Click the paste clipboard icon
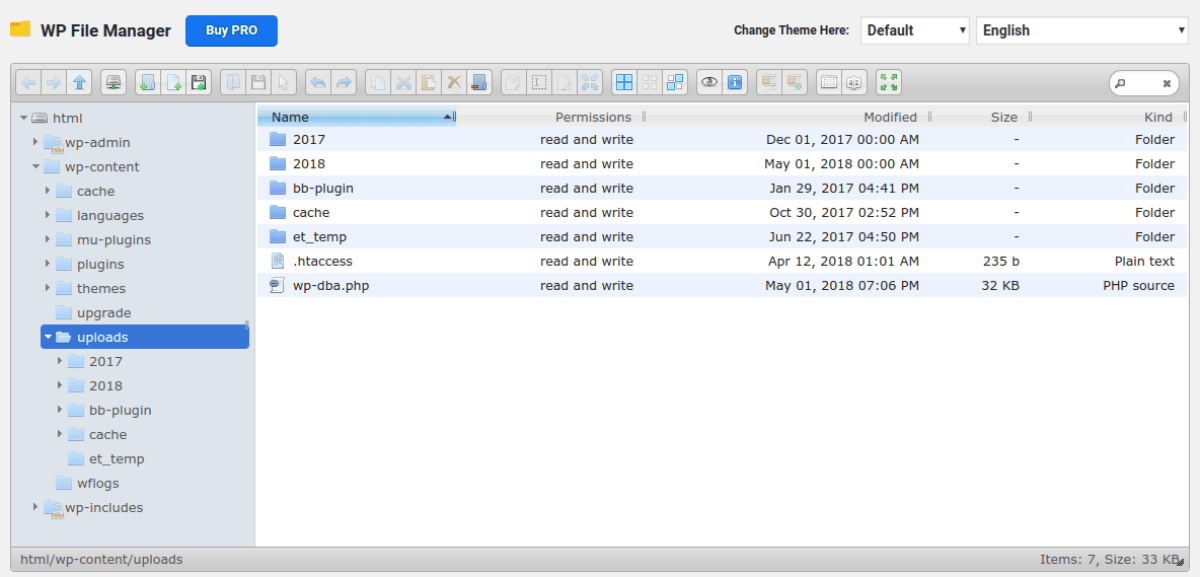 pyautogui.click(x=428, y=83)
